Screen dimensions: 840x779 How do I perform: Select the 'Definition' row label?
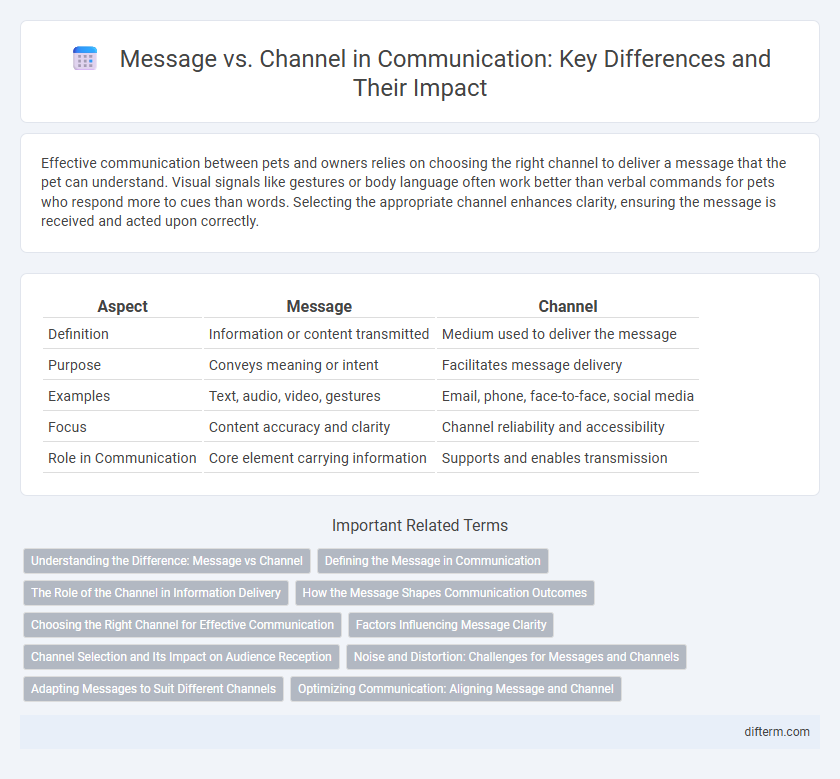coord(78,334)
